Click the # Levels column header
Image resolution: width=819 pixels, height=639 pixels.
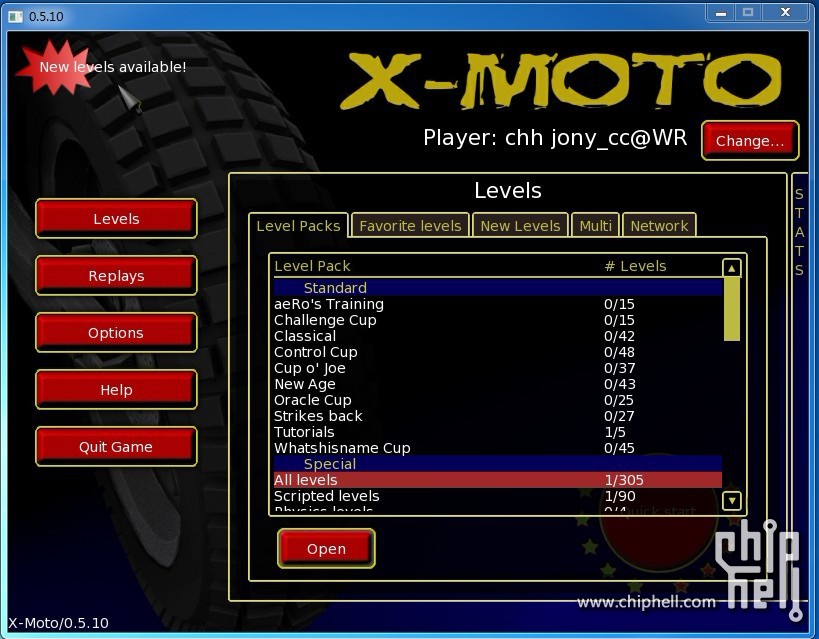[x=635, y=266]
